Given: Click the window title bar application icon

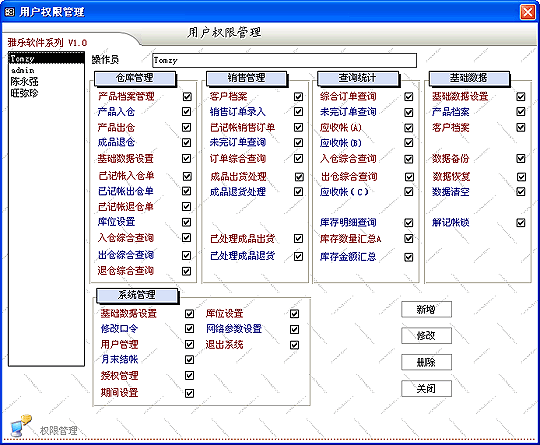Looking at the screenshot, I should (x=10, y=12).
